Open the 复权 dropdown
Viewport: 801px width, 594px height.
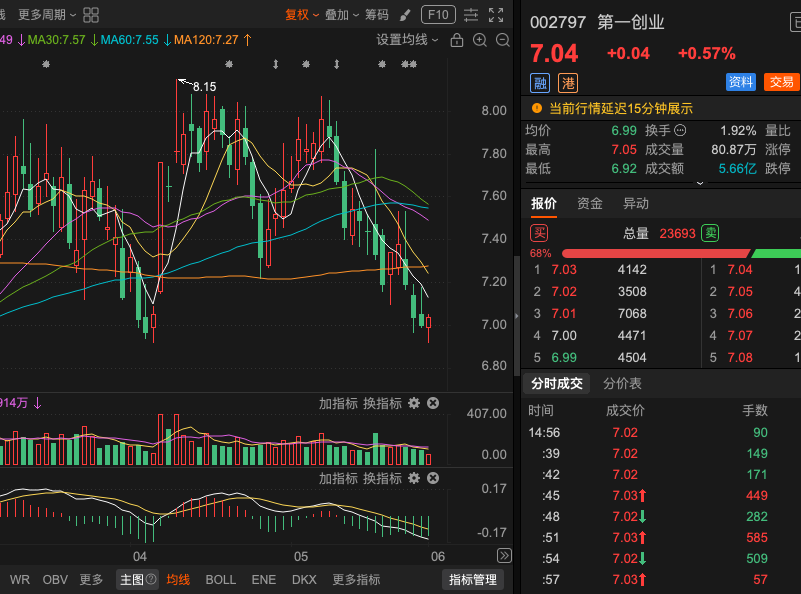pyautogui.click(x=302, y=15)
